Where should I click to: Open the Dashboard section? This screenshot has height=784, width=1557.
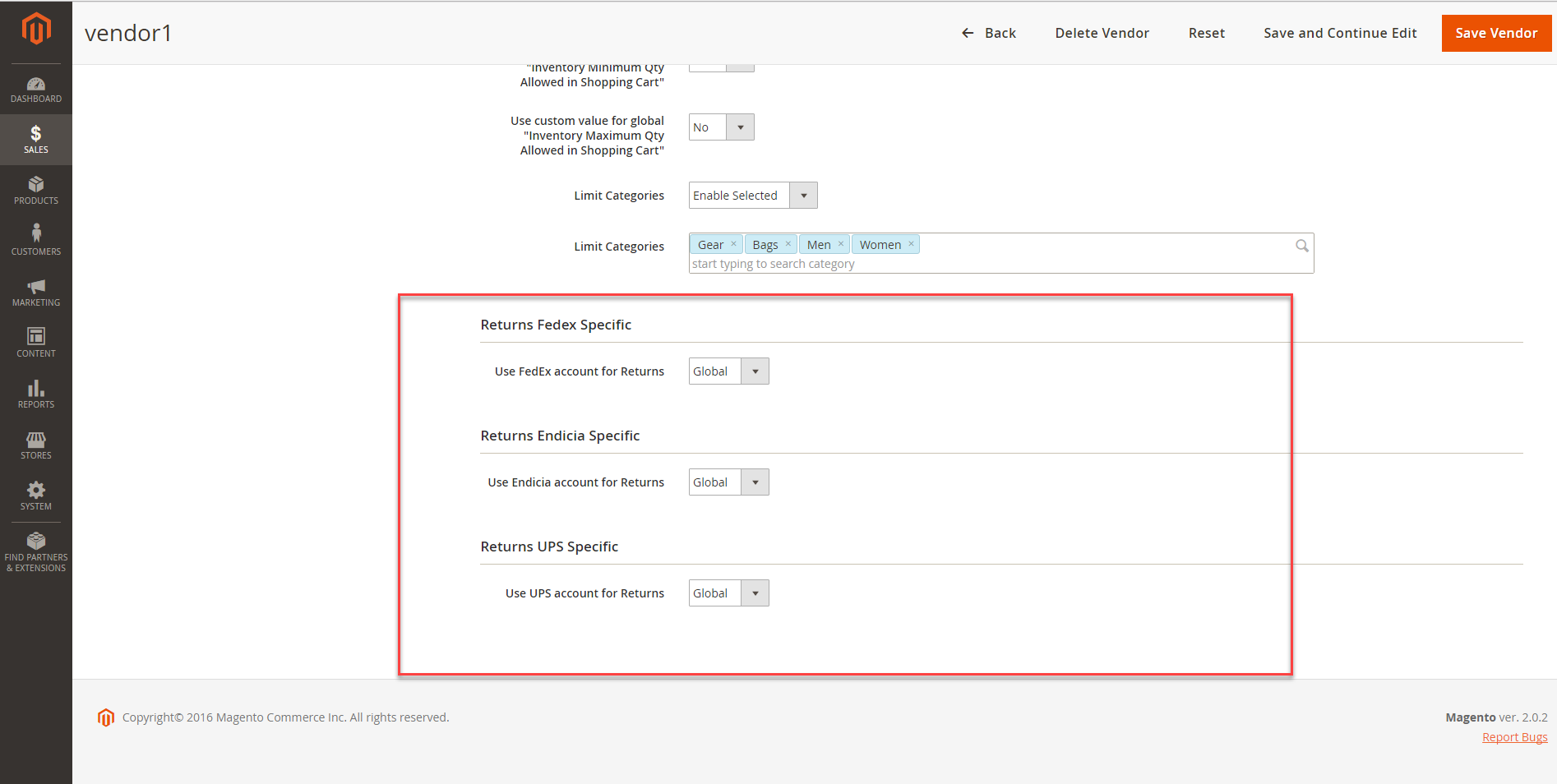pyautogui.click(x=36, y=90)
